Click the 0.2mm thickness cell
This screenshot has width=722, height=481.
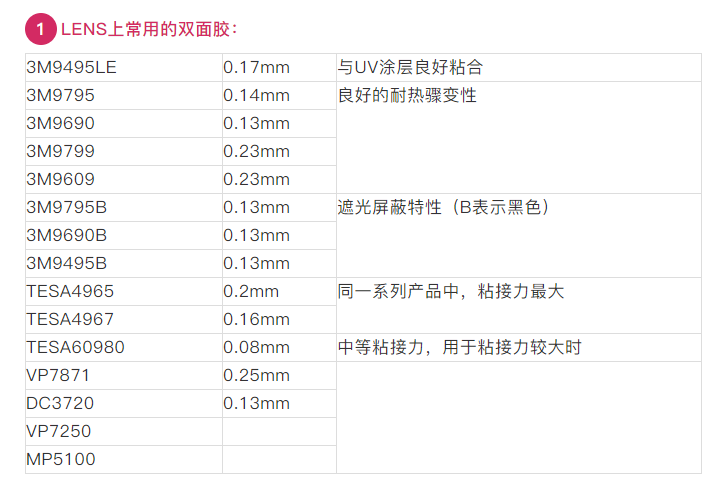[279, 291]
